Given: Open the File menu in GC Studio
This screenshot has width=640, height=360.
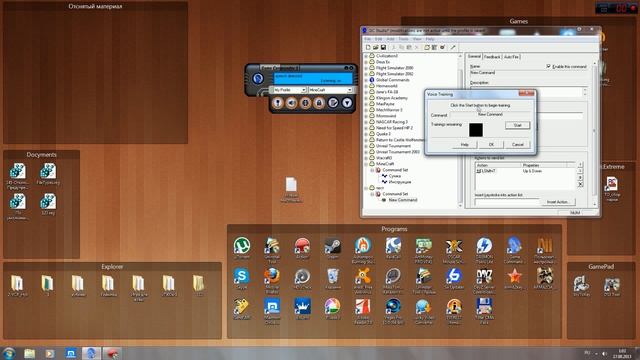Looking at the screenshot, I should (367, 39).
